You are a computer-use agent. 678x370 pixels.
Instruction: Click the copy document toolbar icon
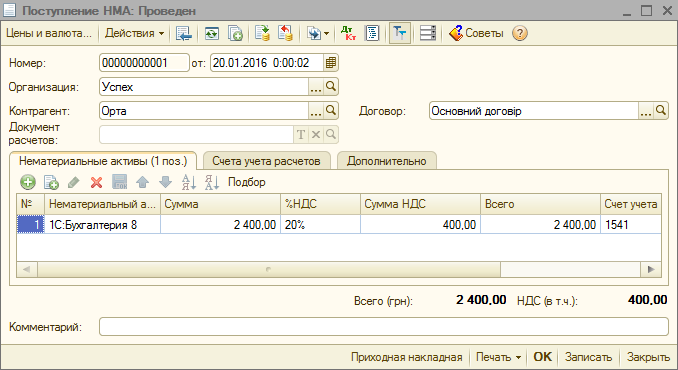(235, 33)
